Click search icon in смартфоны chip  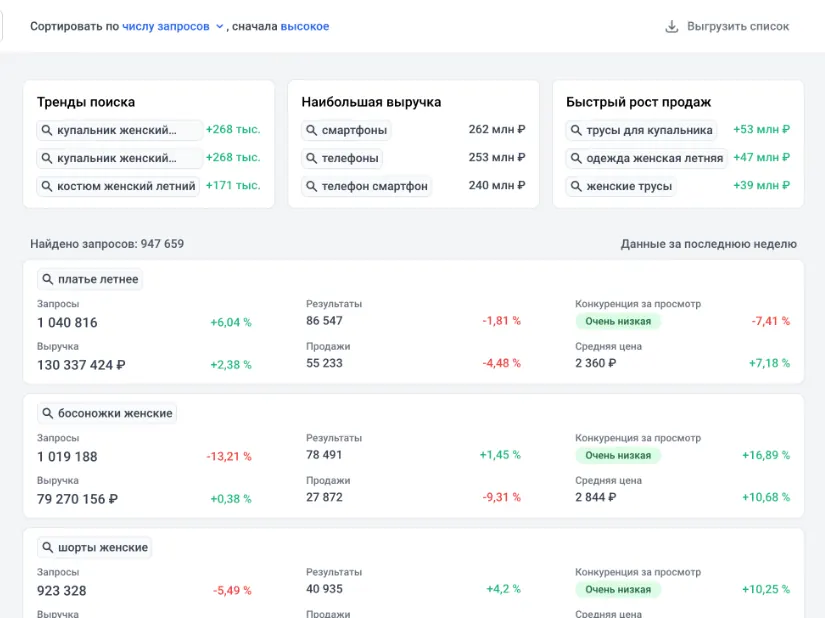point(311,130)
